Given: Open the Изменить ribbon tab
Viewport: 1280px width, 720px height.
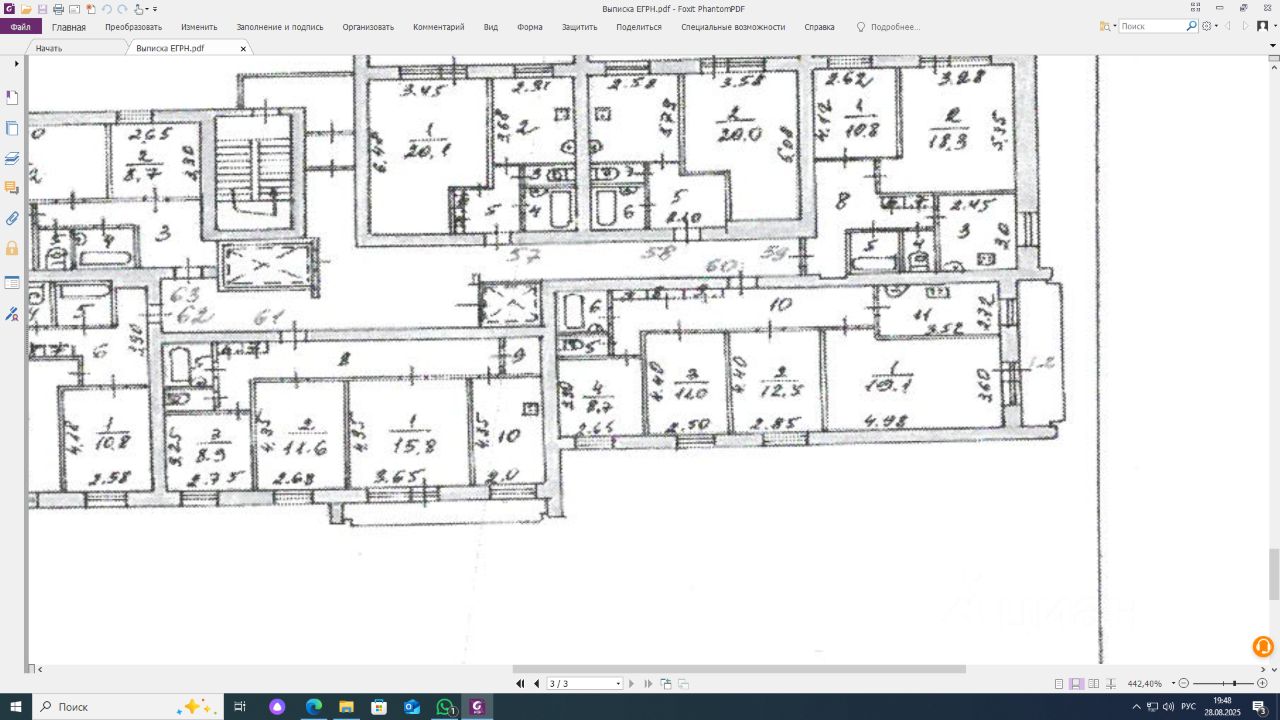Looking at the screenshot, I should (x=199, y=27).
